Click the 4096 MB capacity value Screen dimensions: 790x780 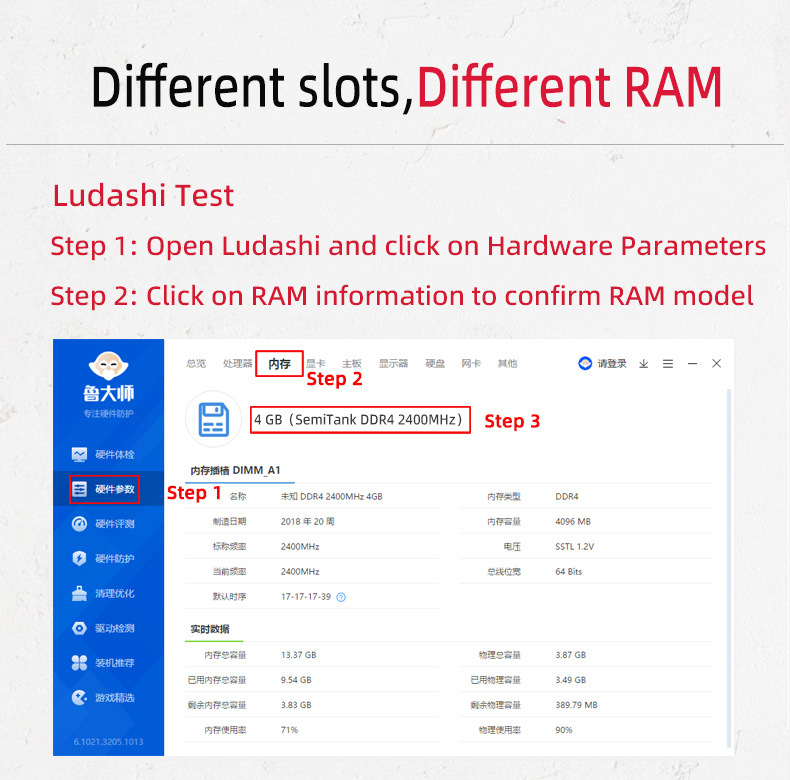tap(573, 522)
